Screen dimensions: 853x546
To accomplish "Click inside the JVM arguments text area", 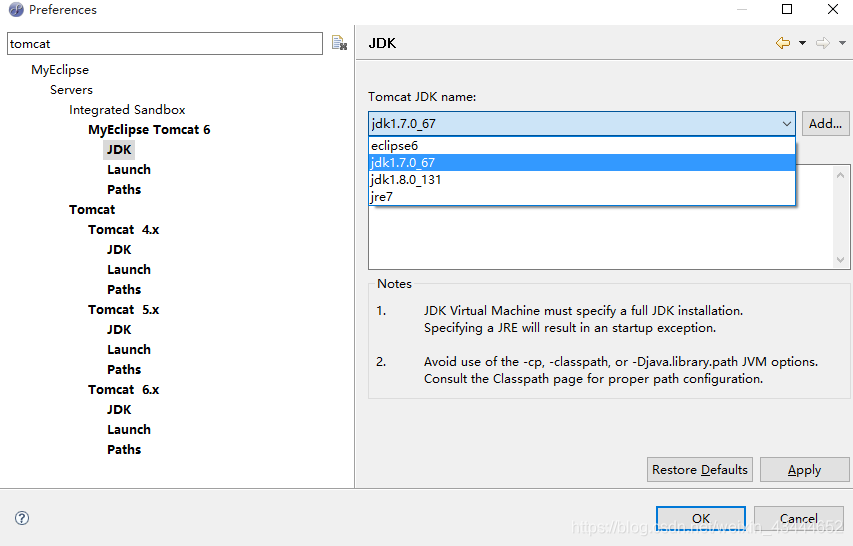I will point(601,238).
